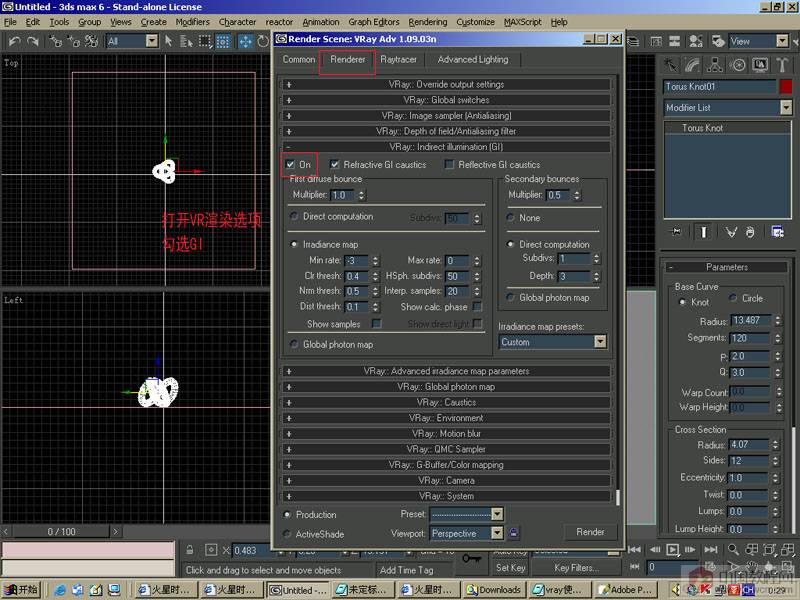This screenshot has height=600, width=800.
Task: Open the Hierarchy command panel tab
Action: click(x=715, y=65)
